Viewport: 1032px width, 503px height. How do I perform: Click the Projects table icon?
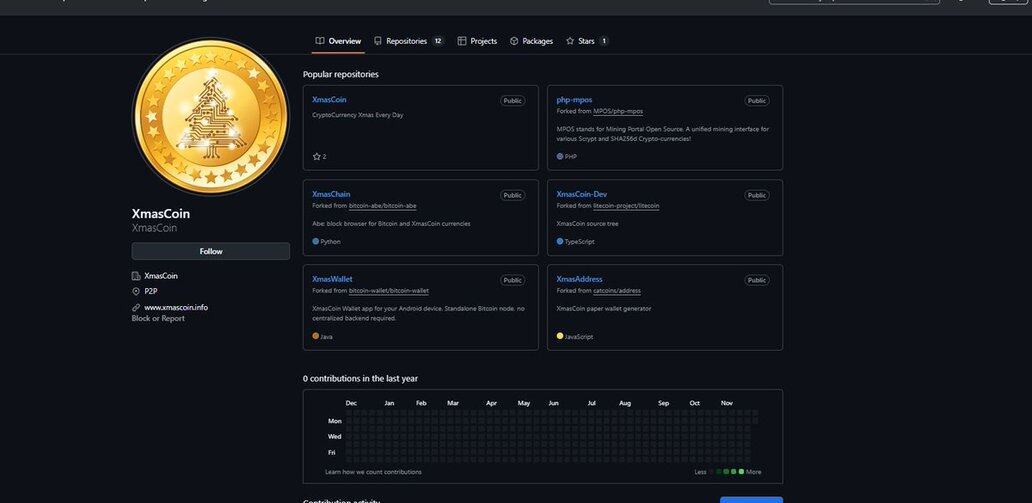462,41
